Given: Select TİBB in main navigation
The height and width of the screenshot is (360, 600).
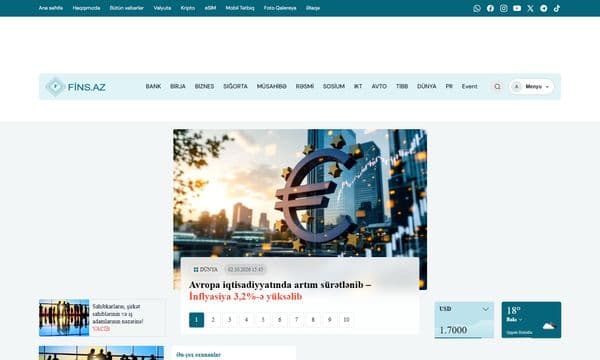Looking at the screenshot, I should (x=402, y=86).
